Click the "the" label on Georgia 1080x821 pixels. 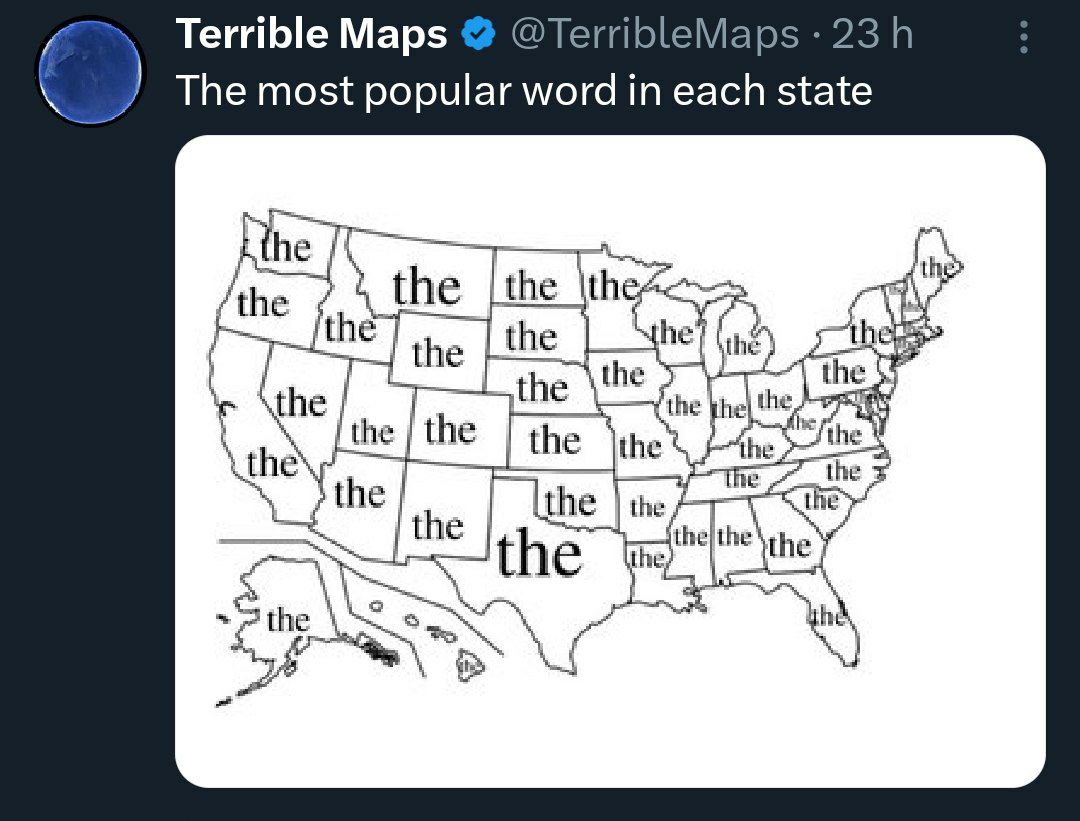pos(792,546)
